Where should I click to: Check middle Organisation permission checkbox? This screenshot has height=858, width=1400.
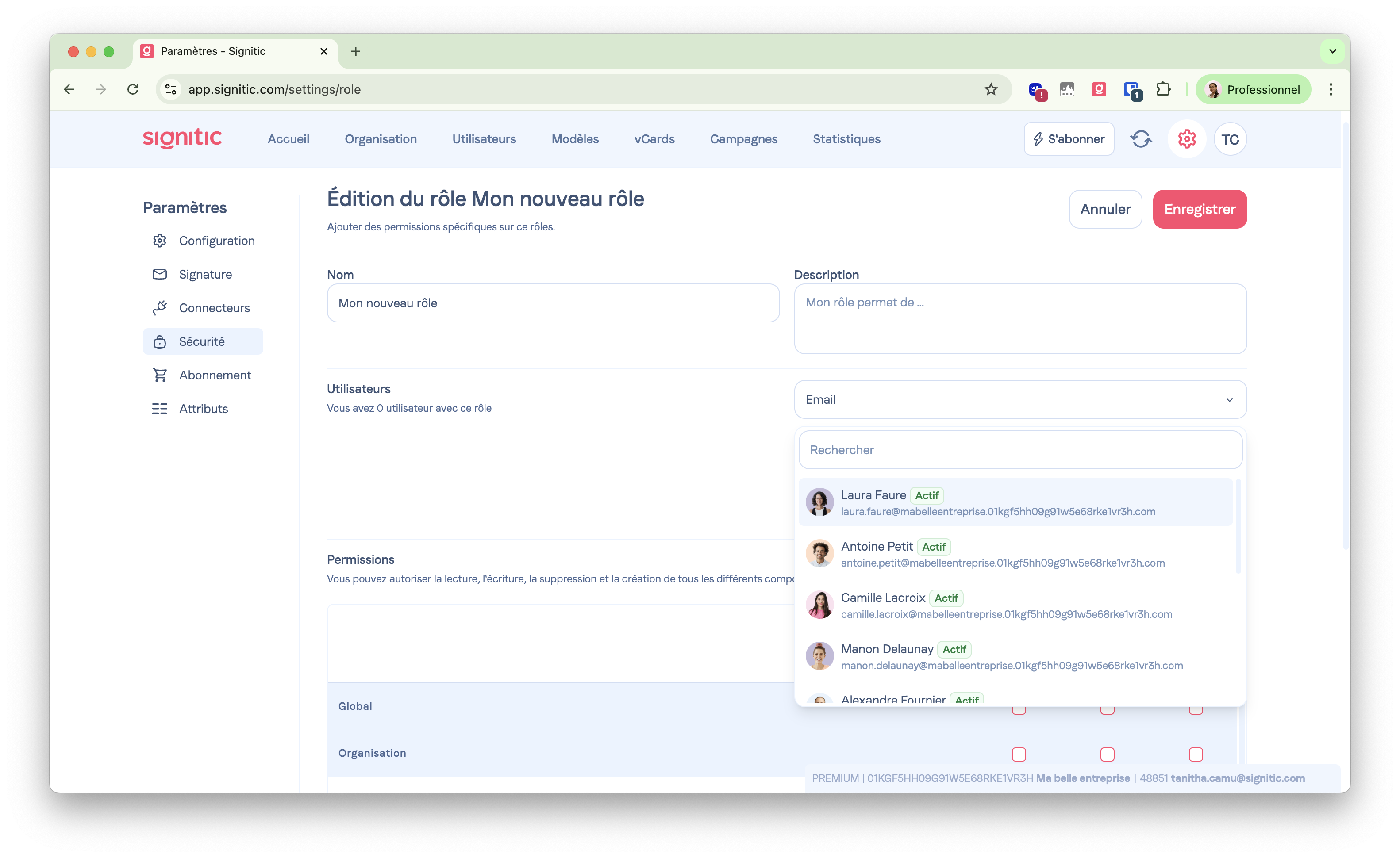1108,754
